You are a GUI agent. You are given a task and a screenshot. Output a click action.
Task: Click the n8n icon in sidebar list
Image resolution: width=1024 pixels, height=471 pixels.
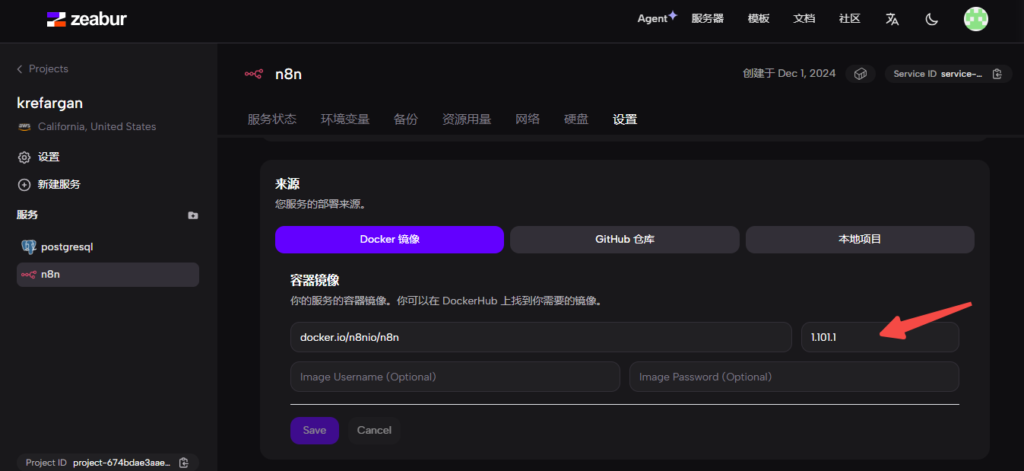tap(29, 275)
